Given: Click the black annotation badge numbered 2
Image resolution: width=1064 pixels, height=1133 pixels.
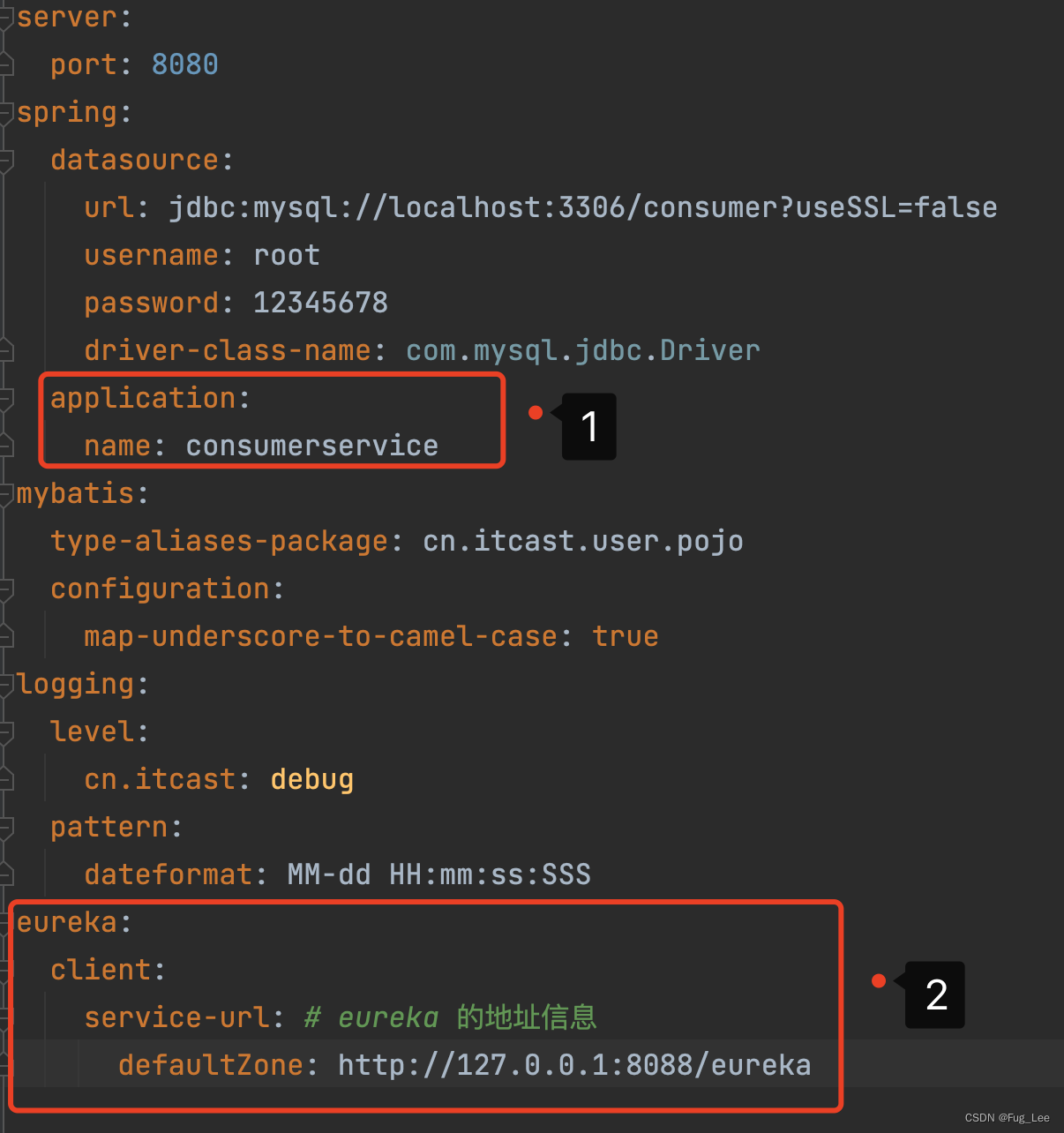Looking at the screenshot, I should [935, 995].
